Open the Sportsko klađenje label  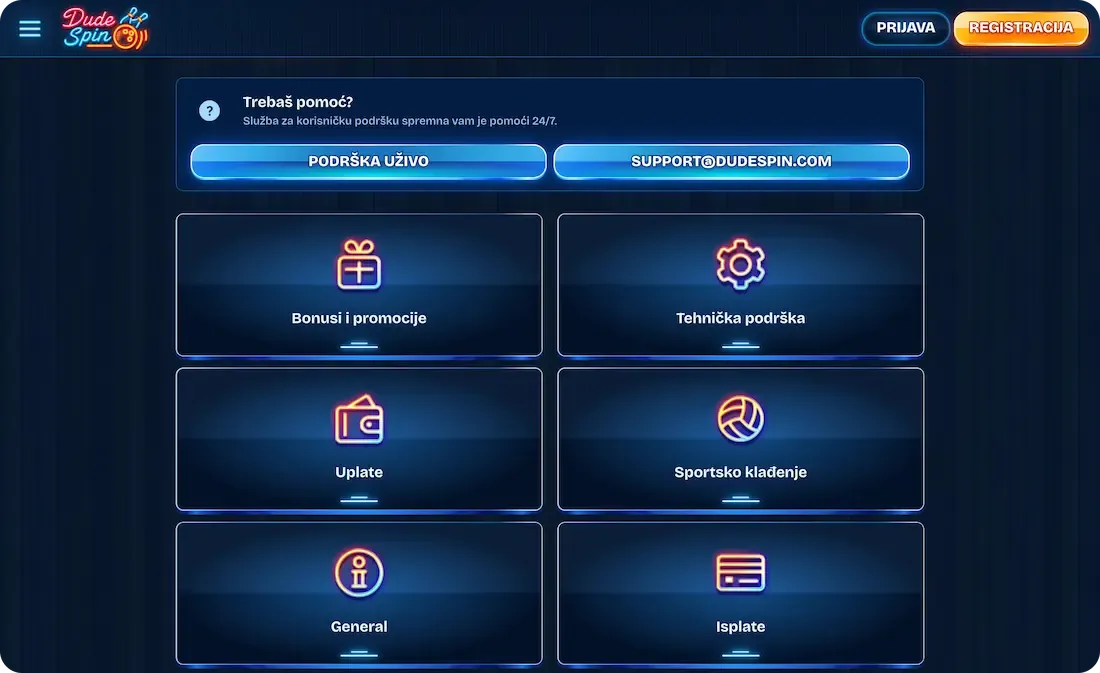(740, 472)
